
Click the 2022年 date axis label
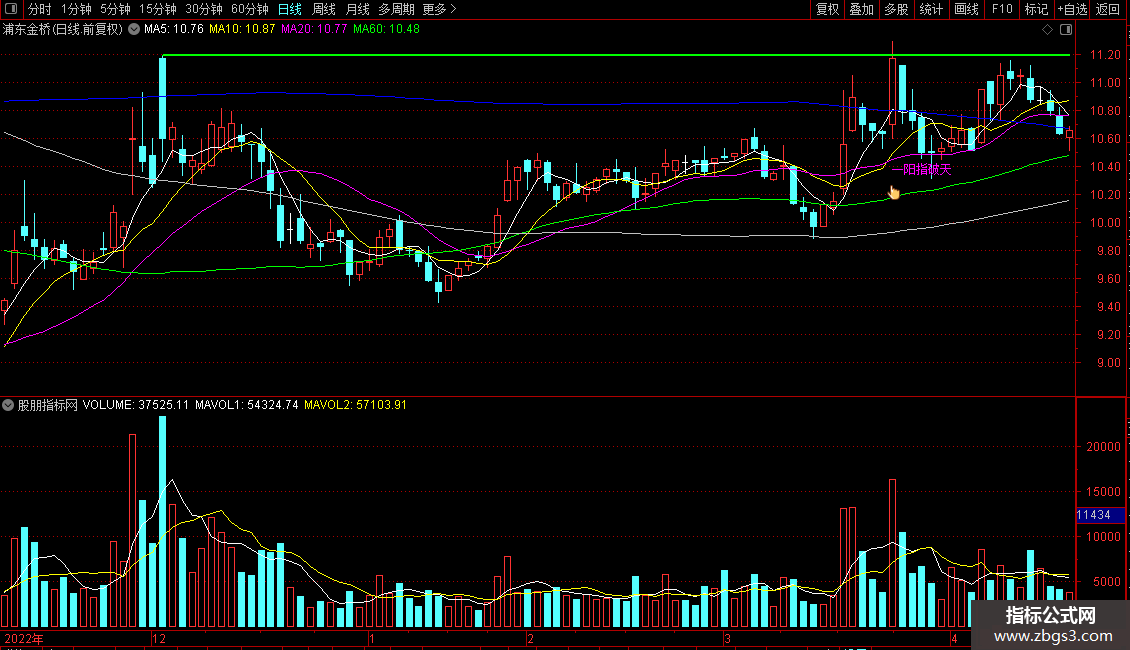point(24,639)
